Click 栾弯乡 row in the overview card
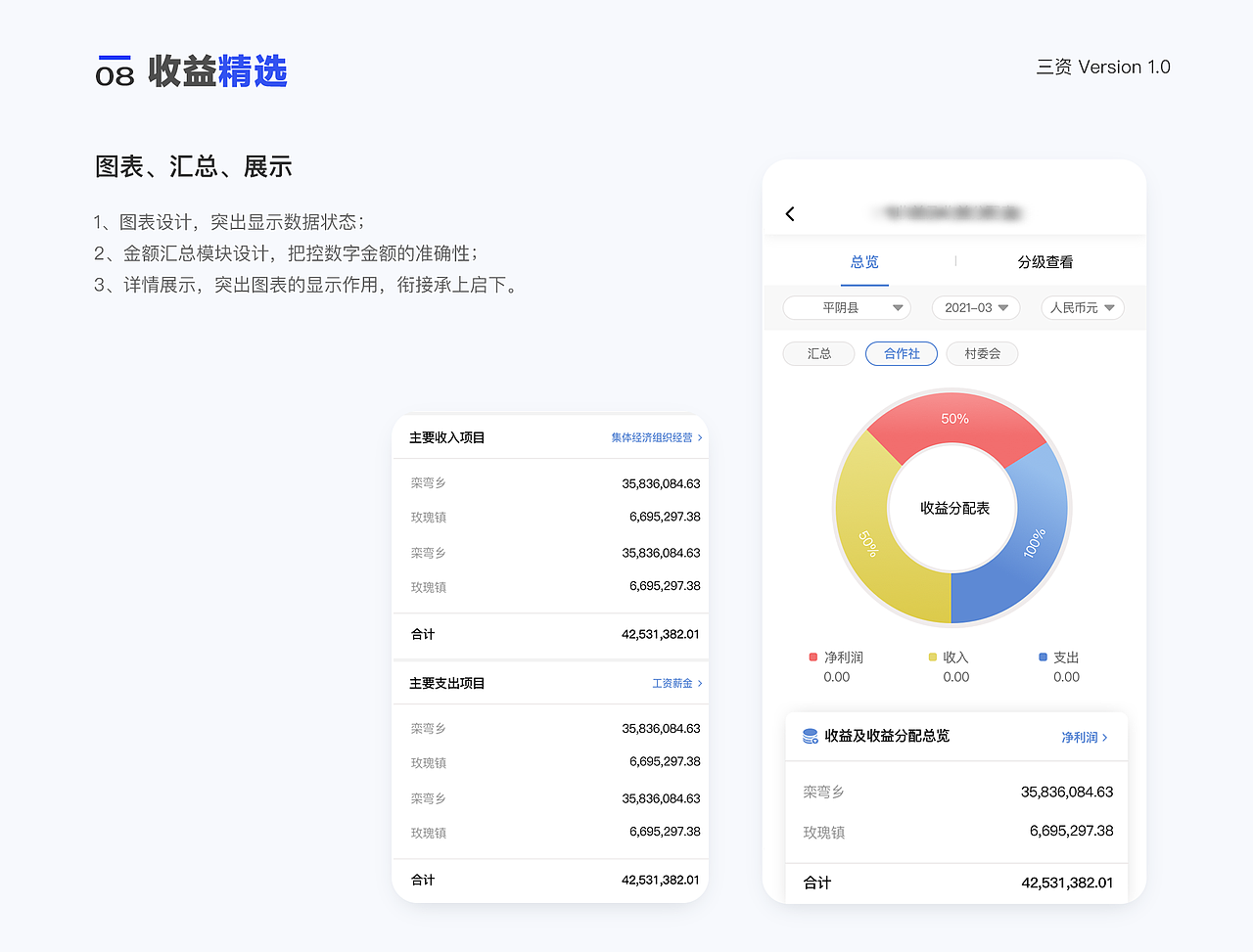The image size is (1253, 952). pos(957,792)
